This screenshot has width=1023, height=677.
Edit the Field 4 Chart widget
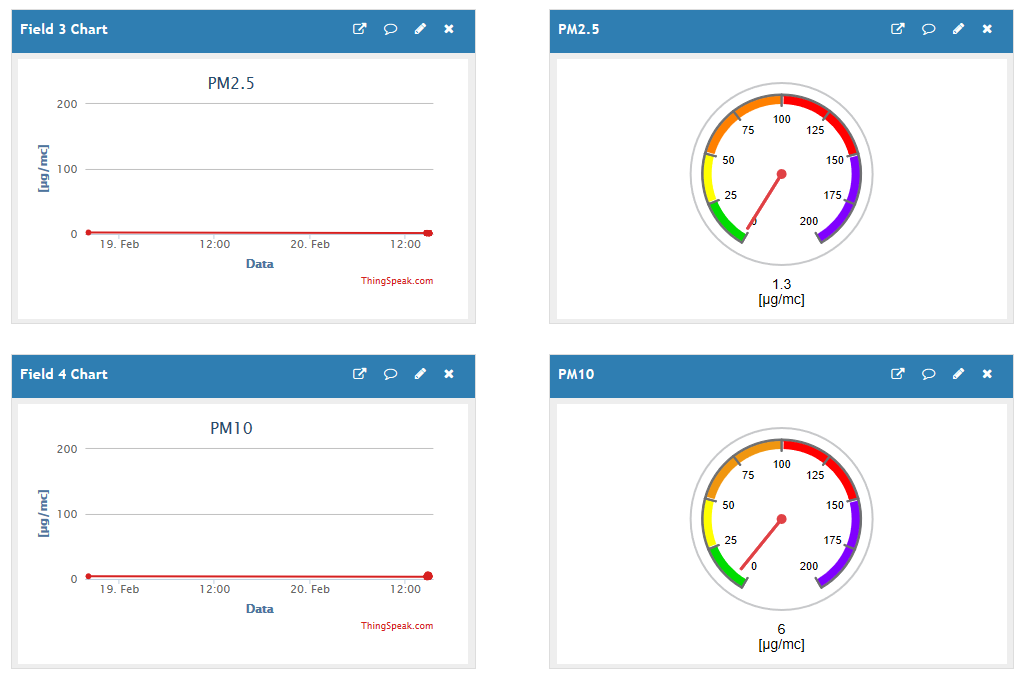[x=420, y=374]
